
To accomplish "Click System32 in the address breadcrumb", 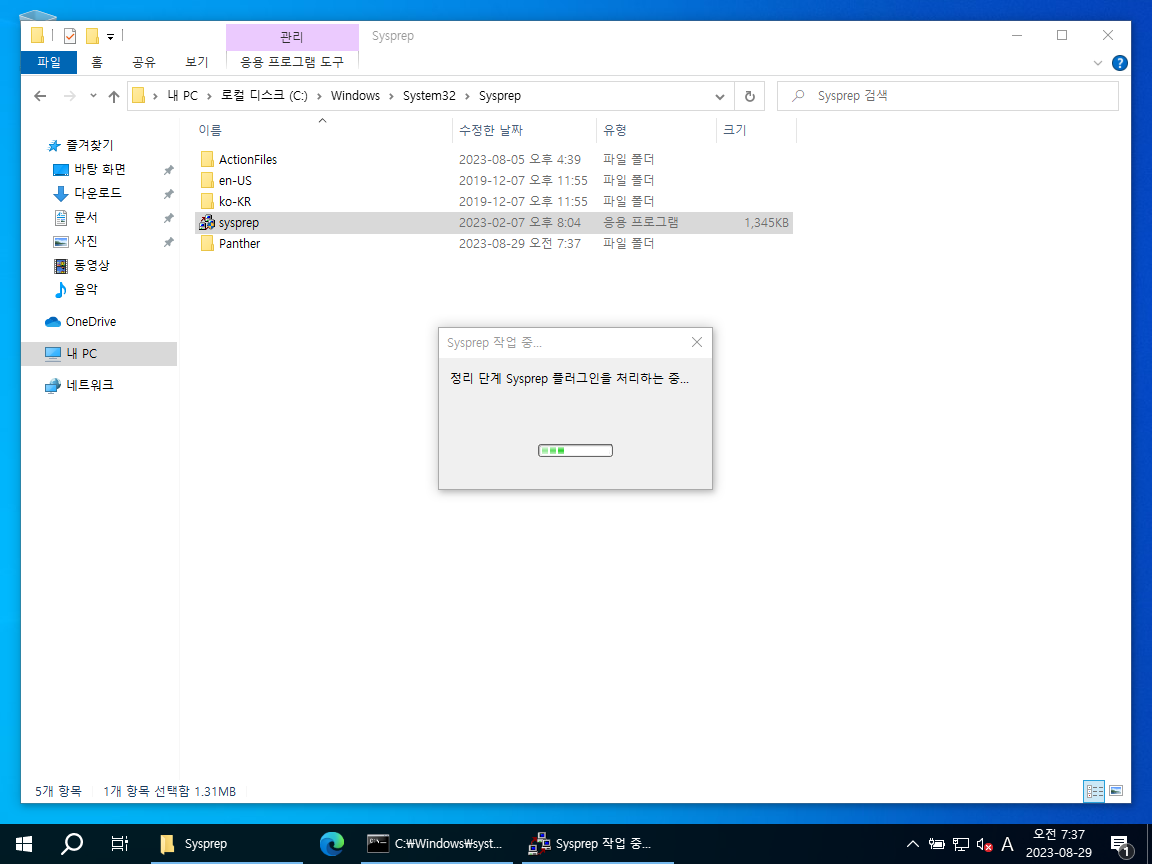I will click(429, 96).
